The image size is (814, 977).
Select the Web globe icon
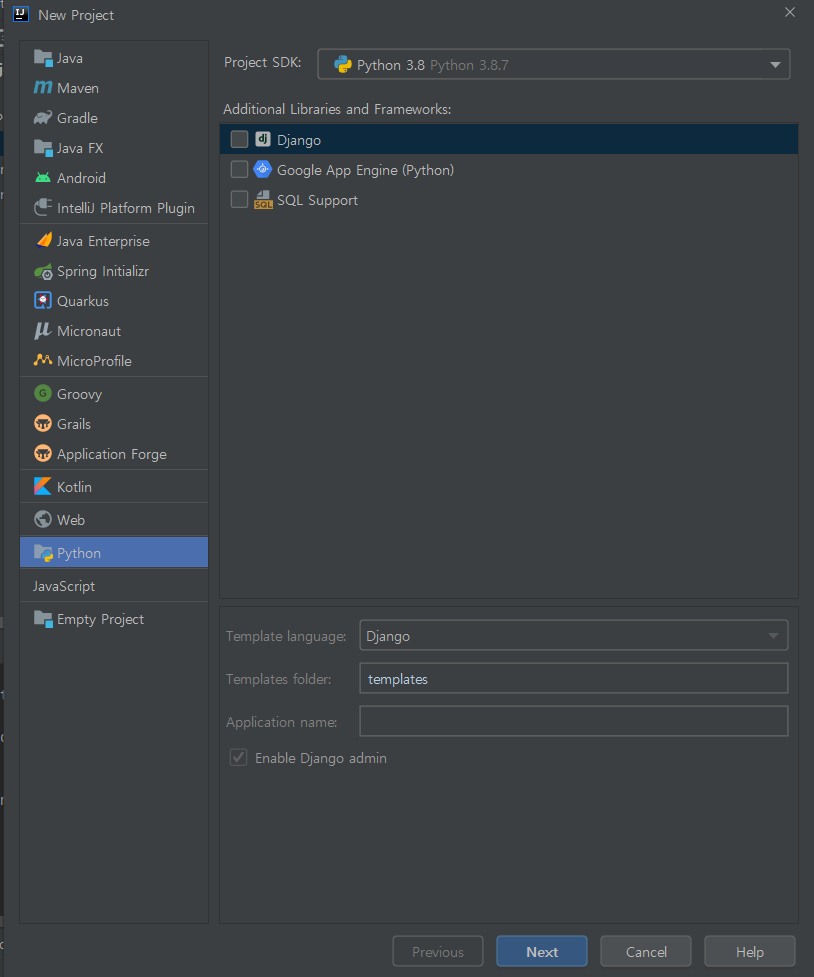point(43,520)
